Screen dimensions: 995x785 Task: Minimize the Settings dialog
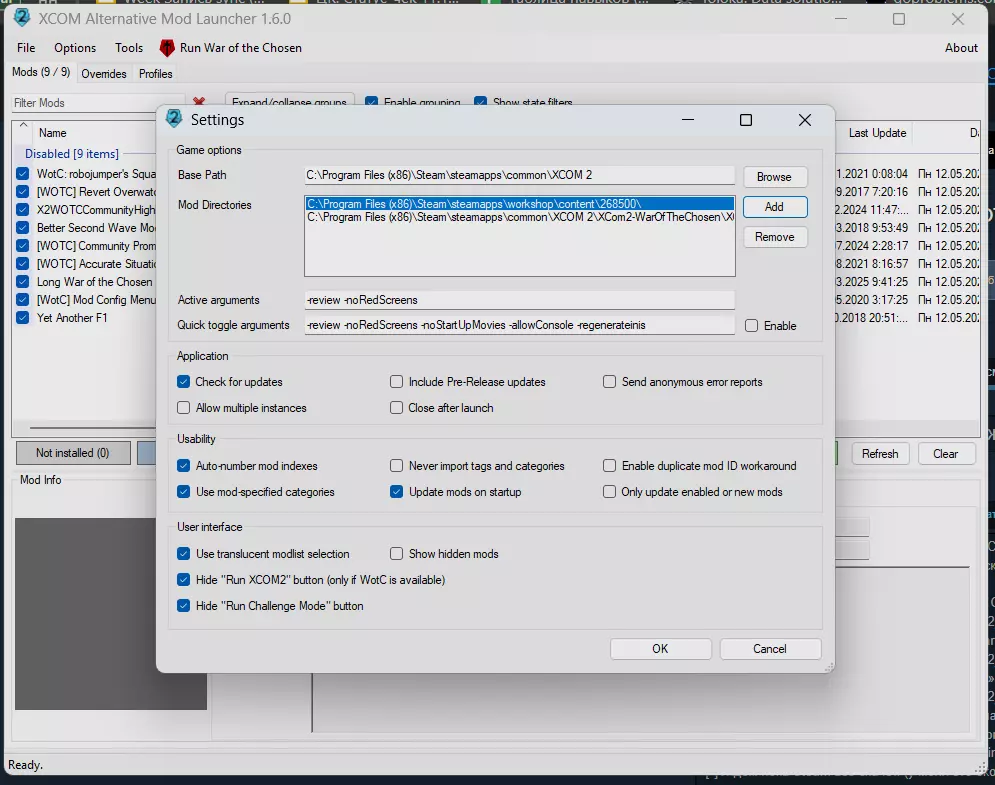[688, 120]
